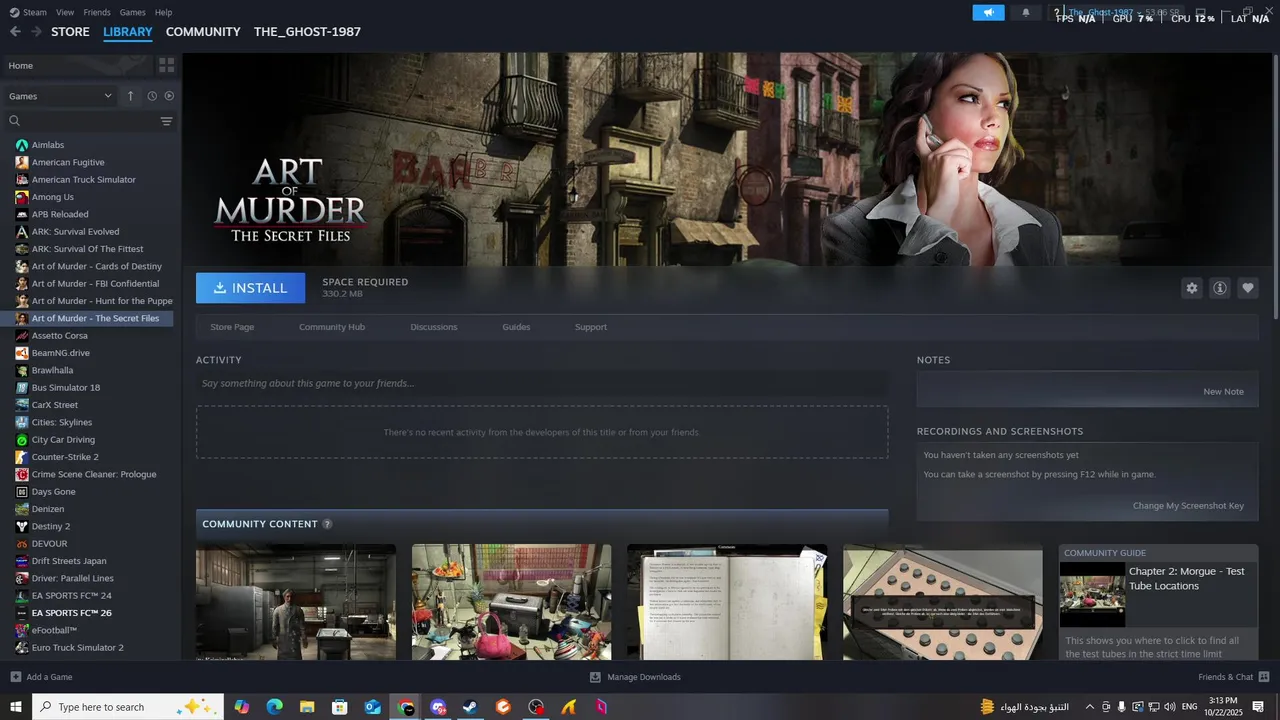Open the pink handbag community screenshot
This screenshot has width=1280, height=720.
pos(511,602)
